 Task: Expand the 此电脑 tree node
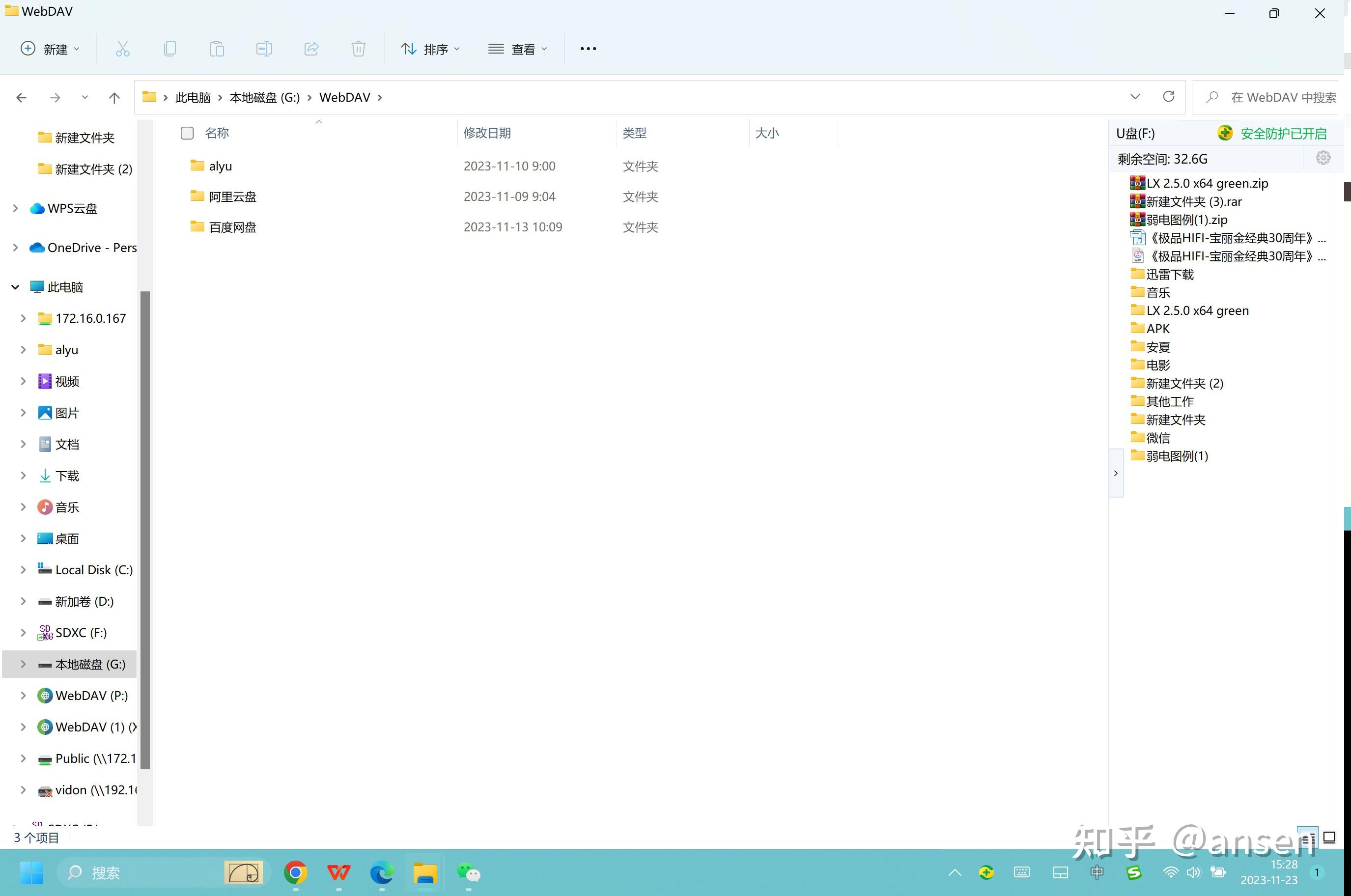(15, 287)
